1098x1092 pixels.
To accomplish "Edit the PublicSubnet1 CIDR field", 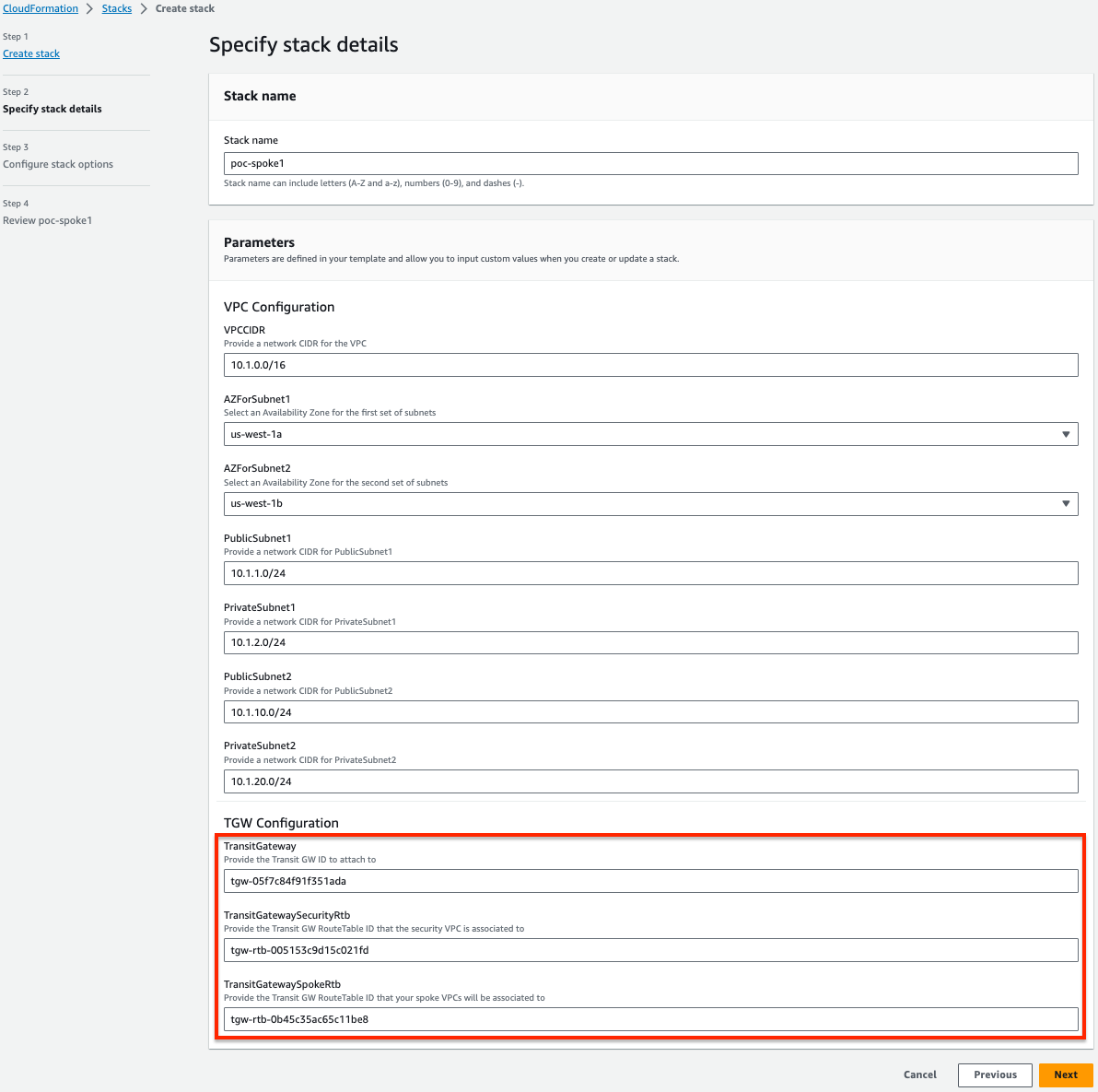I will (650, 573).
